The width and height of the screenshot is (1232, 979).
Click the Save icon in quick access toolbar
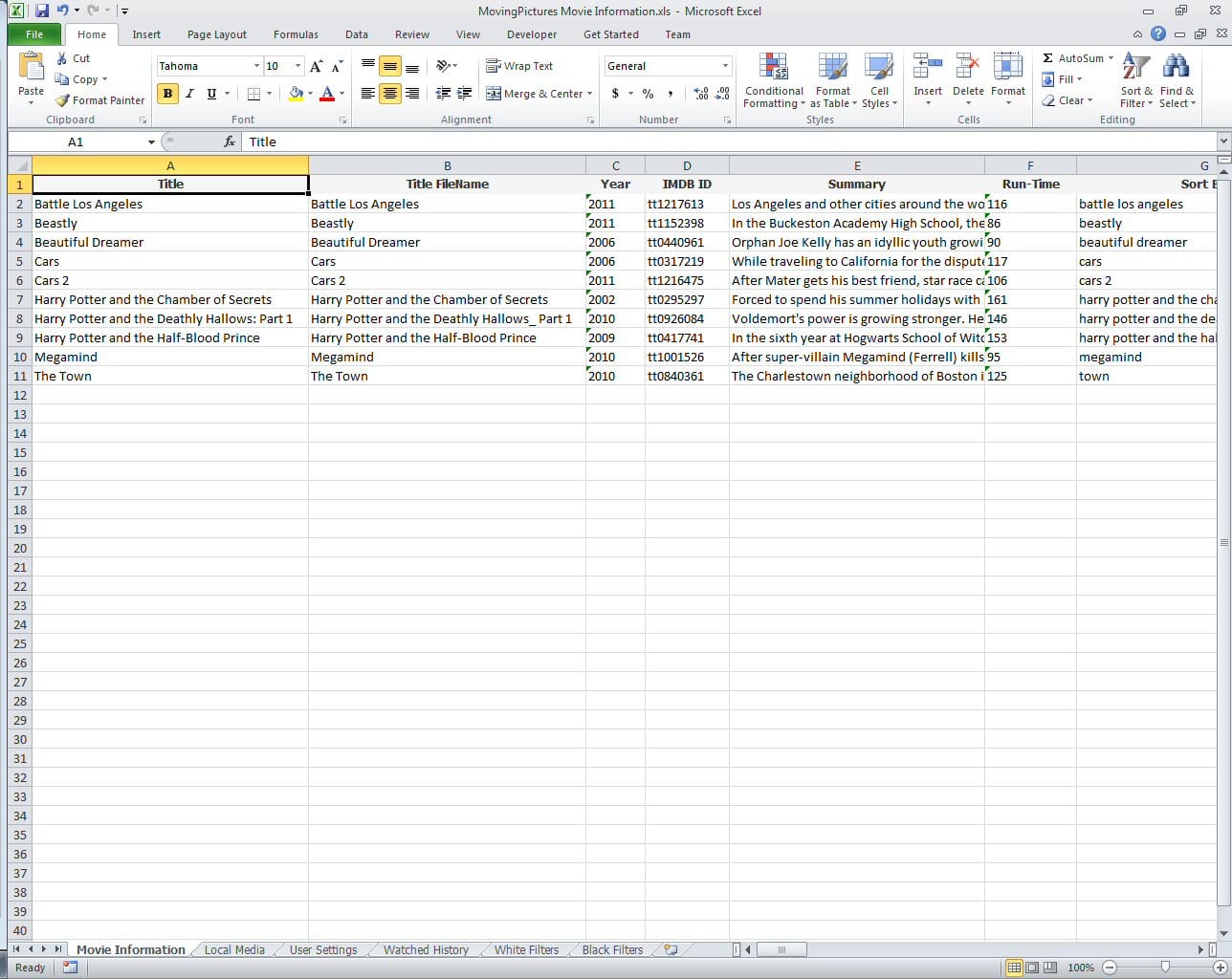click(41, 11)
